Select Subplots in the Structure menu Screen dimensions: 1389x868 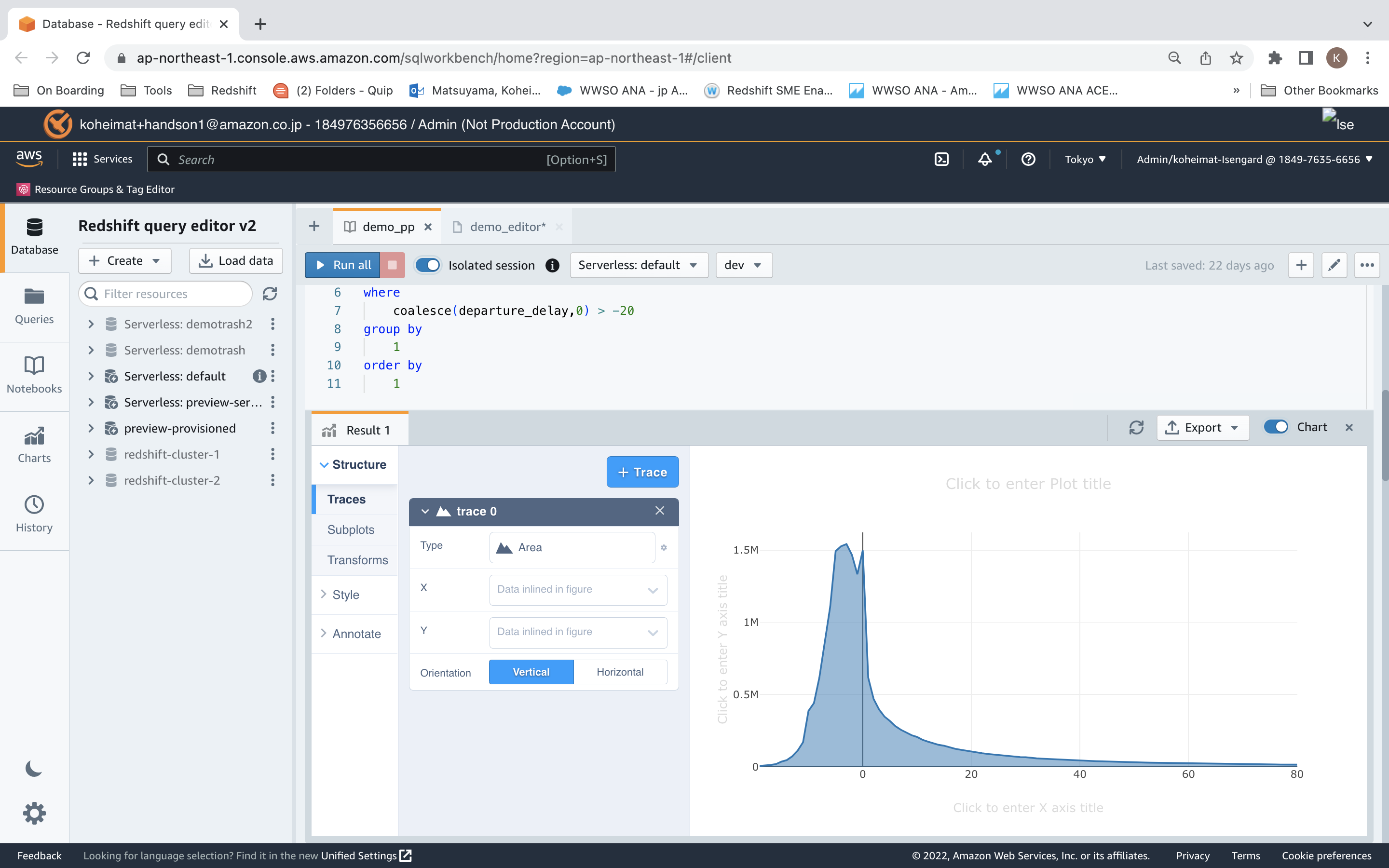pyautogui.click(x=350, y=529)
